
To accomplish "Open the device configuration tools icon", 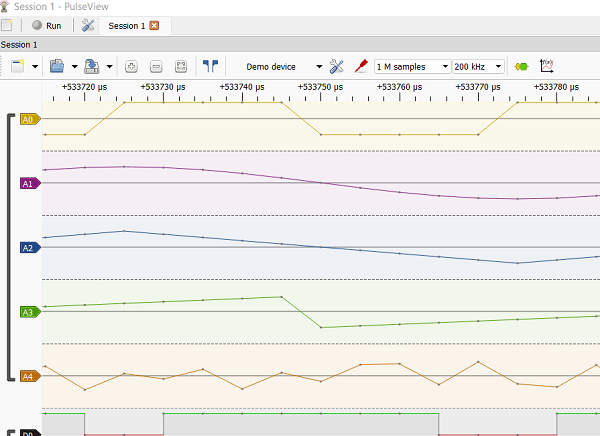I will [x=337, y=67].
